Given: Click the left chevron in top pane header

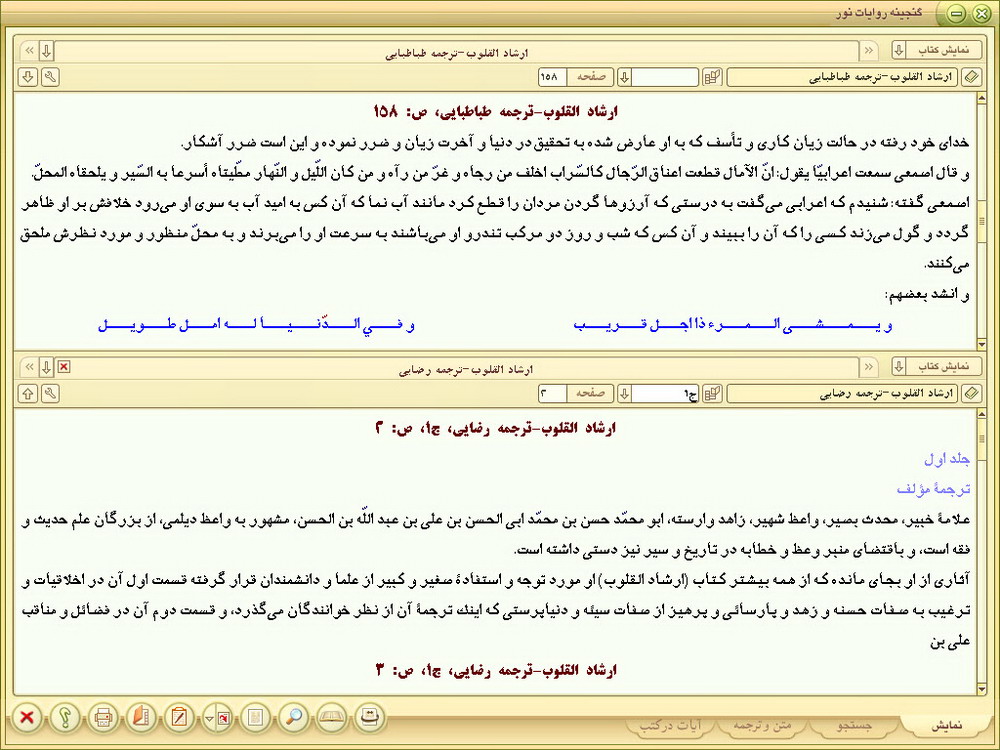Looking at the screenshot, I should click(x=29, y=50).
